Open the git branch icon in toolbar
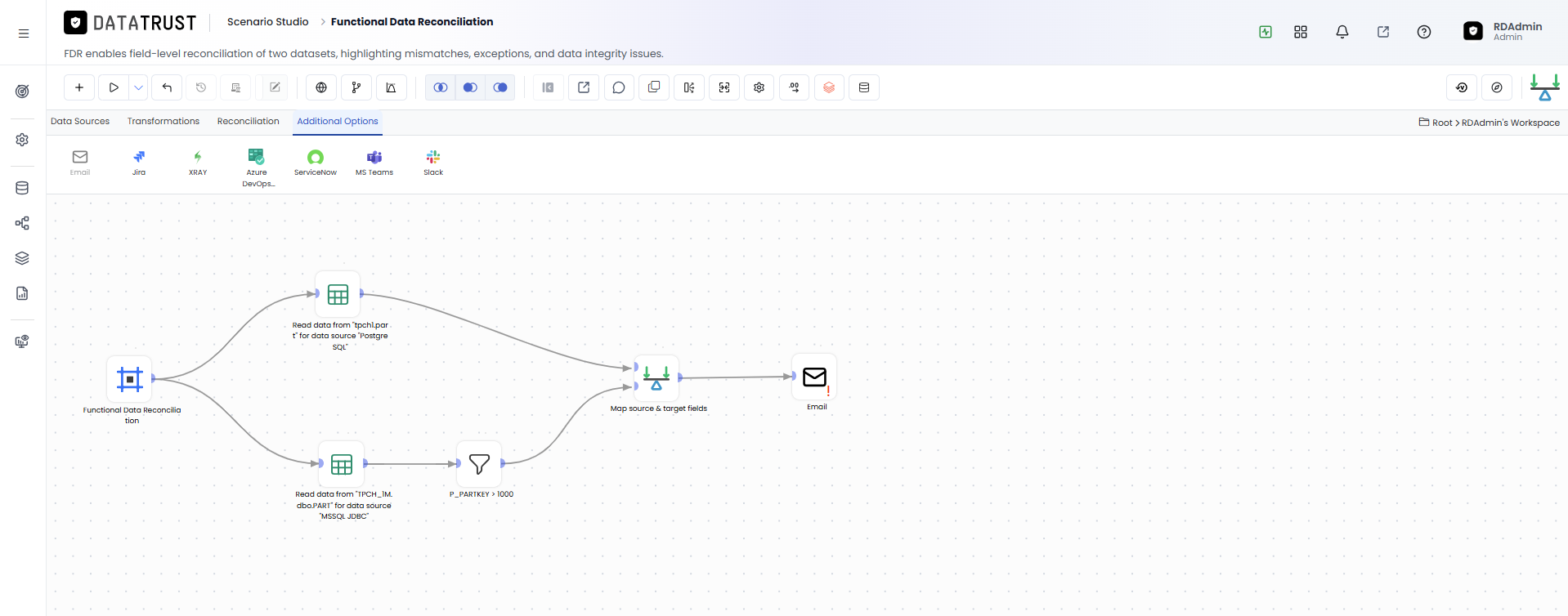The width and height of the screenshot is (1568, 616). click(356, 87)
